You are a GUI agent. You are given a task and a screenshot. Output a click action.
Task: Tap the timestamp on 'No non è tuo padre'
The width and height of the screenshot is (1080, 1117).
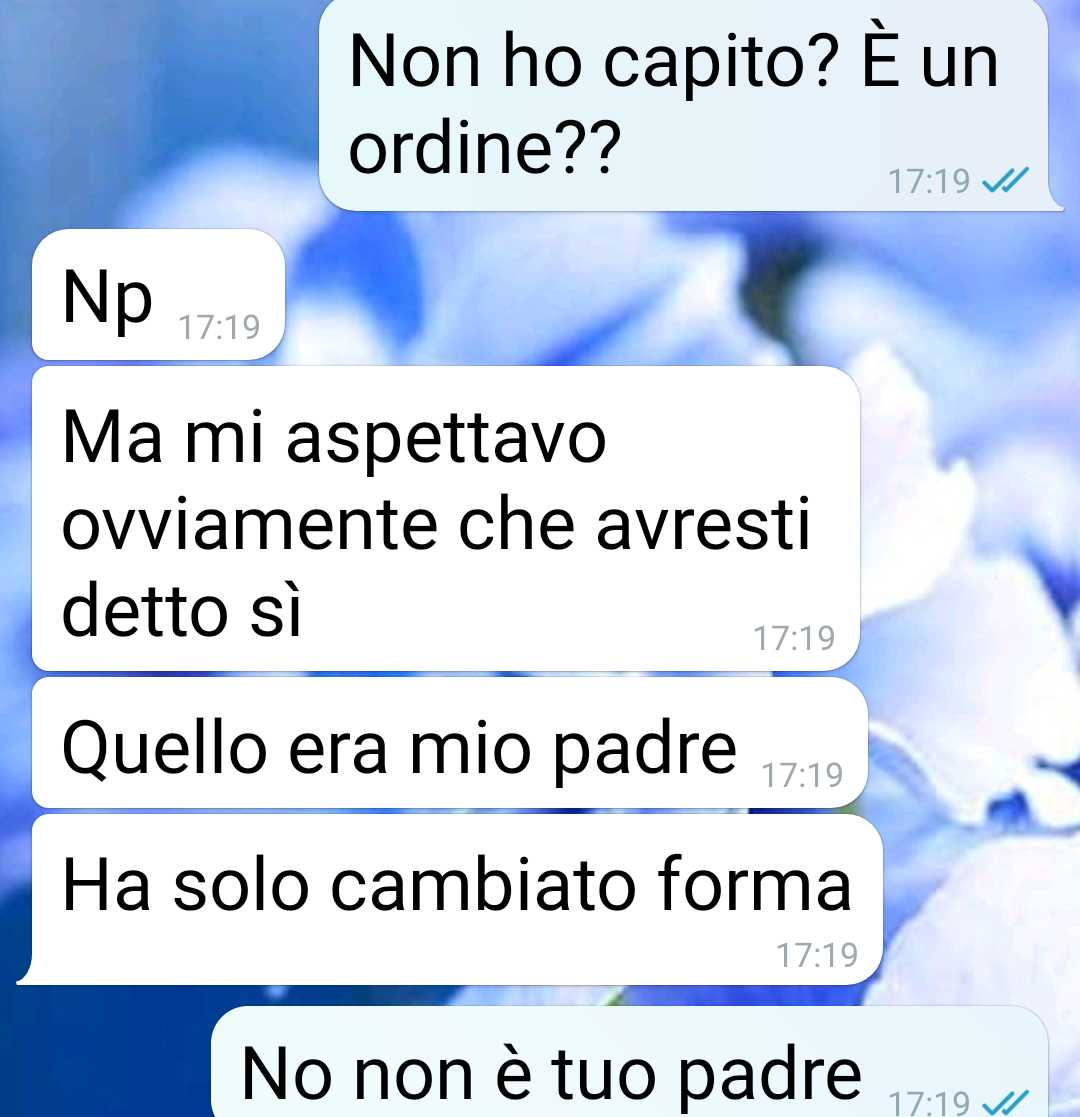928,1103
